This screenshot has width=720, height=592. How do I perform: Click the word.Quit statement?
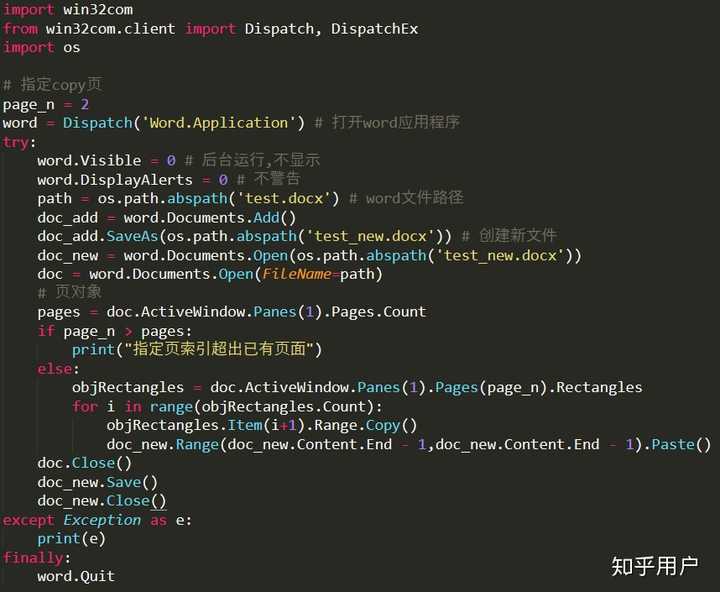(76, 576)
